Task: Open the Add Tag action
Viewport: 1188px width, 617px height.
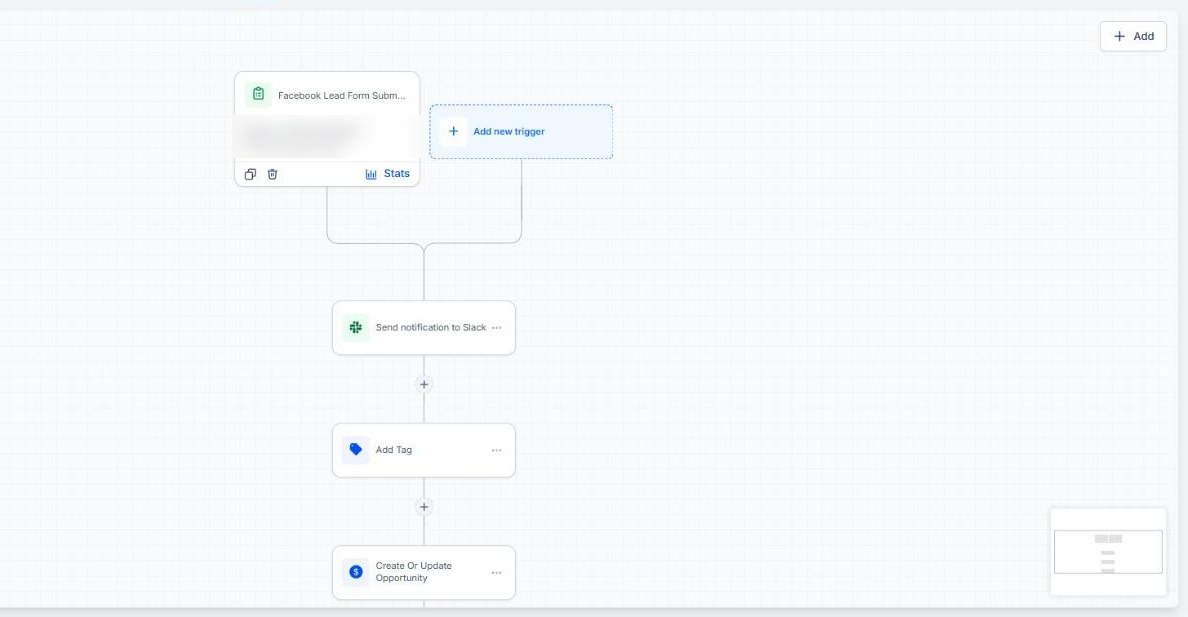Action: [x=424, y=450]
